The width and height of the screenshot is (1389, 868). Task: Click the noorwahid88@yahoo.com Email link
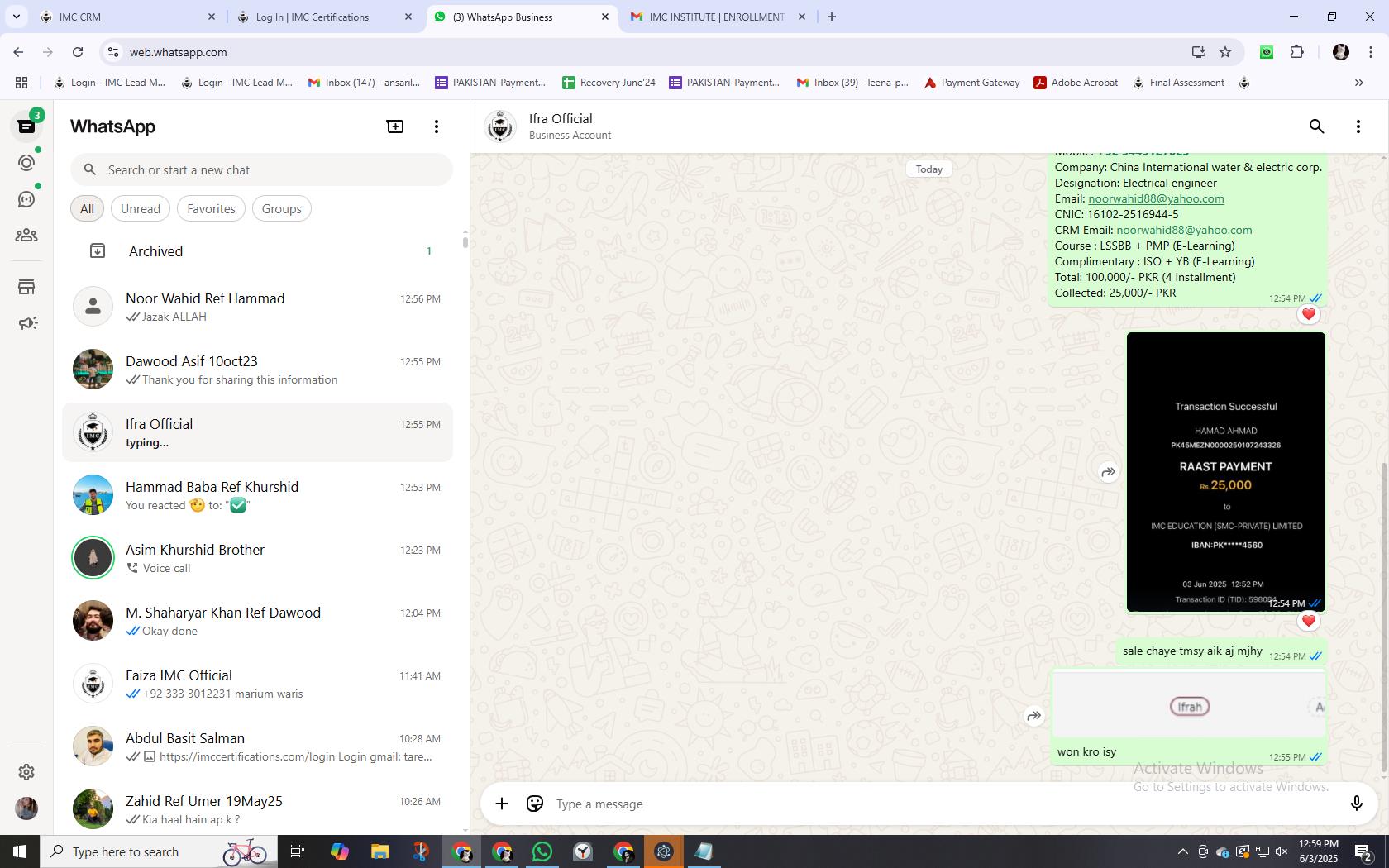click(1156, 198)
